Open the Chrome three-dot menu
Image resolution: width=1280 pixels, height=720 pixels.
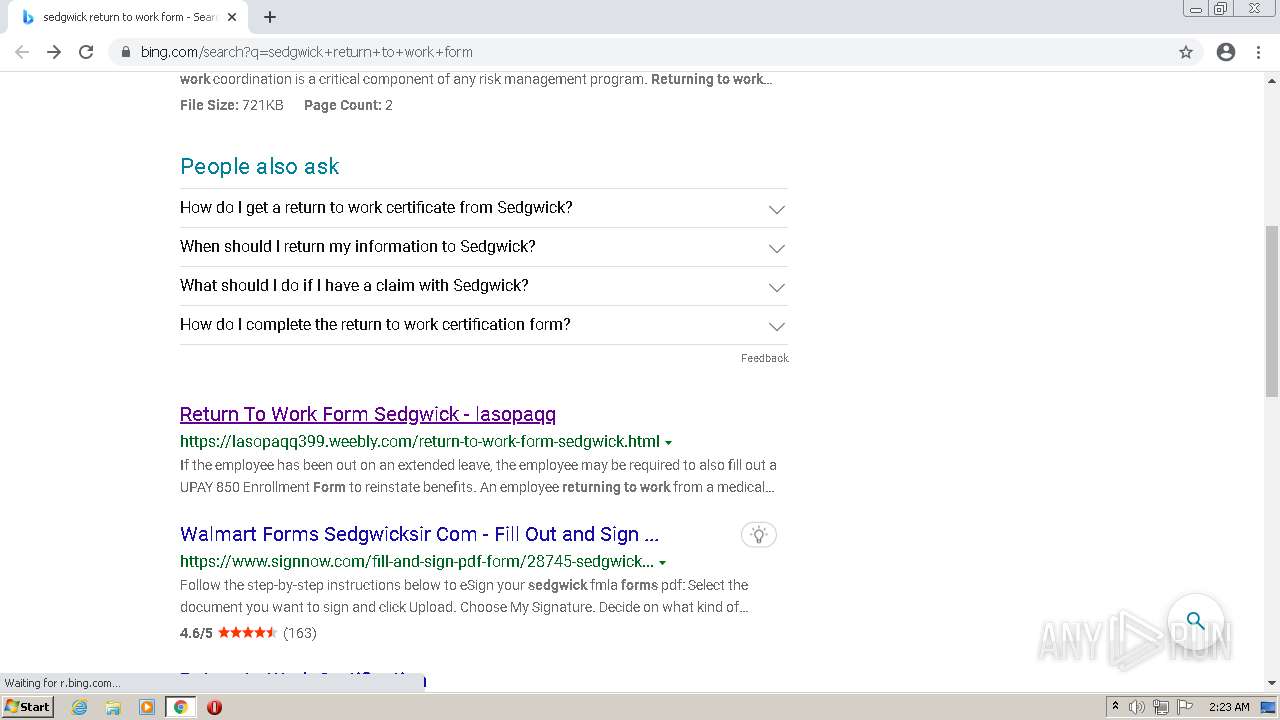[x=1258, y=52]
